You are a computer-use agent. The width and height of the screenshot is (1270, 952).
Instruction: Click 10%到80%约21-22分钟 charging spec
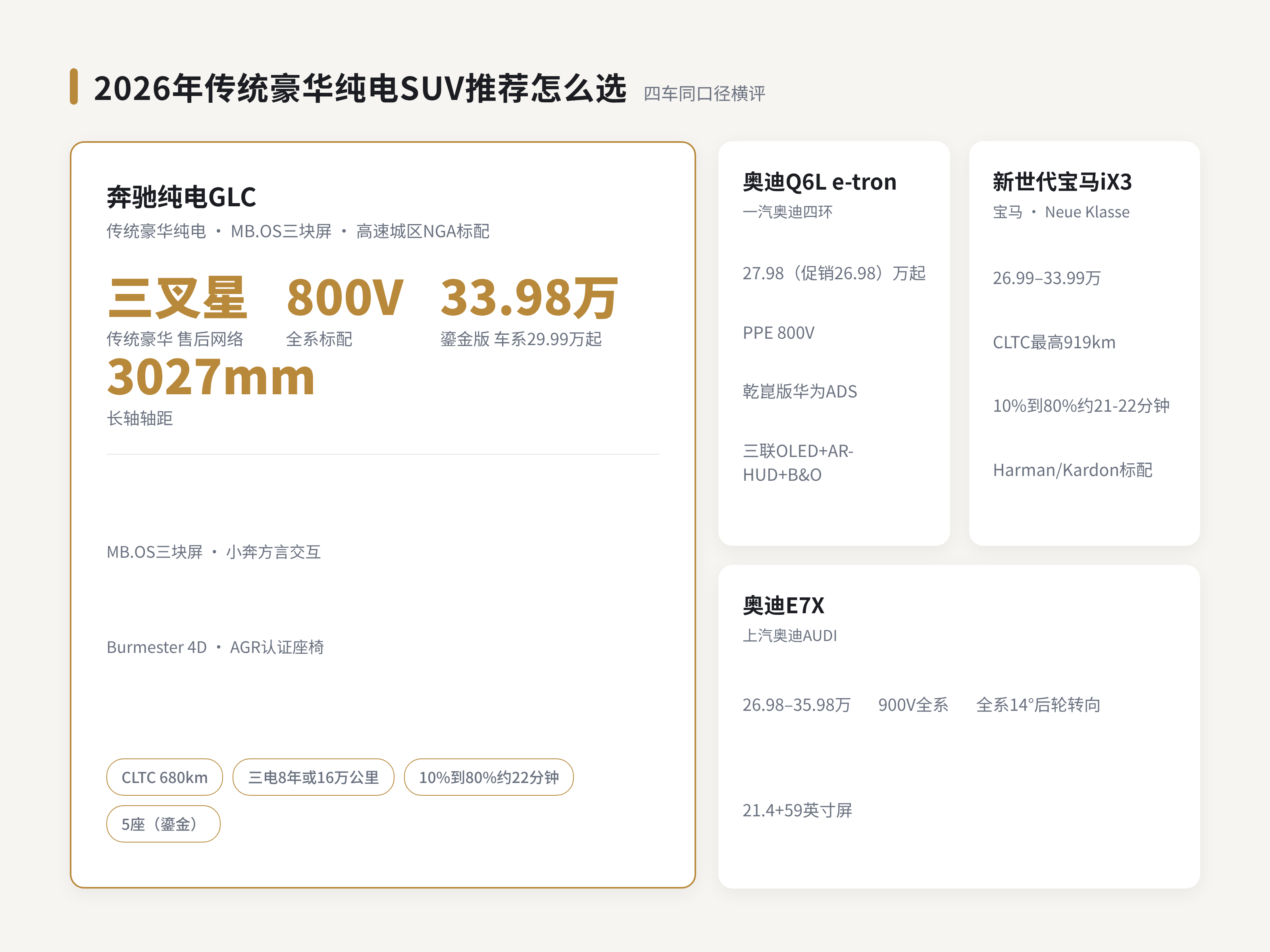[x=1081, y=406]
